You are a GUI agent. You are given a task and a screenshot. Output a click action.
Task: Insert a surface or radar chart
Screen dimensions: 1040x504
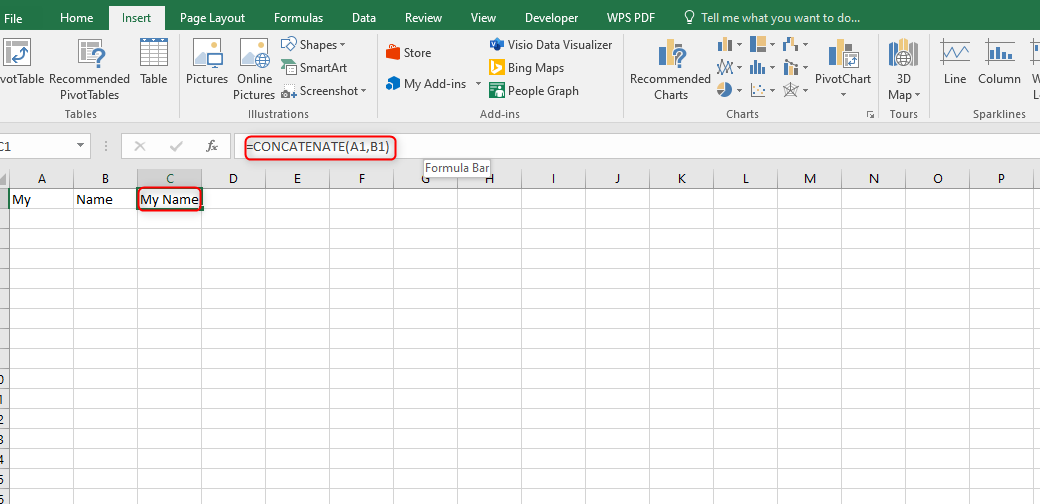(791, 90)
